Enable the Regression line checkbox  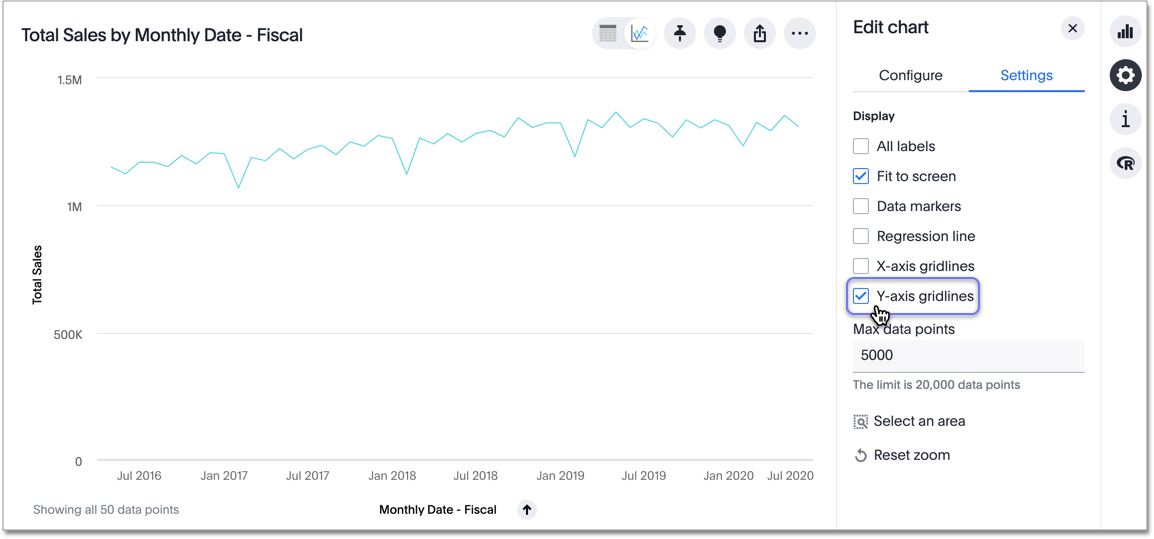(x=861, y=236)
